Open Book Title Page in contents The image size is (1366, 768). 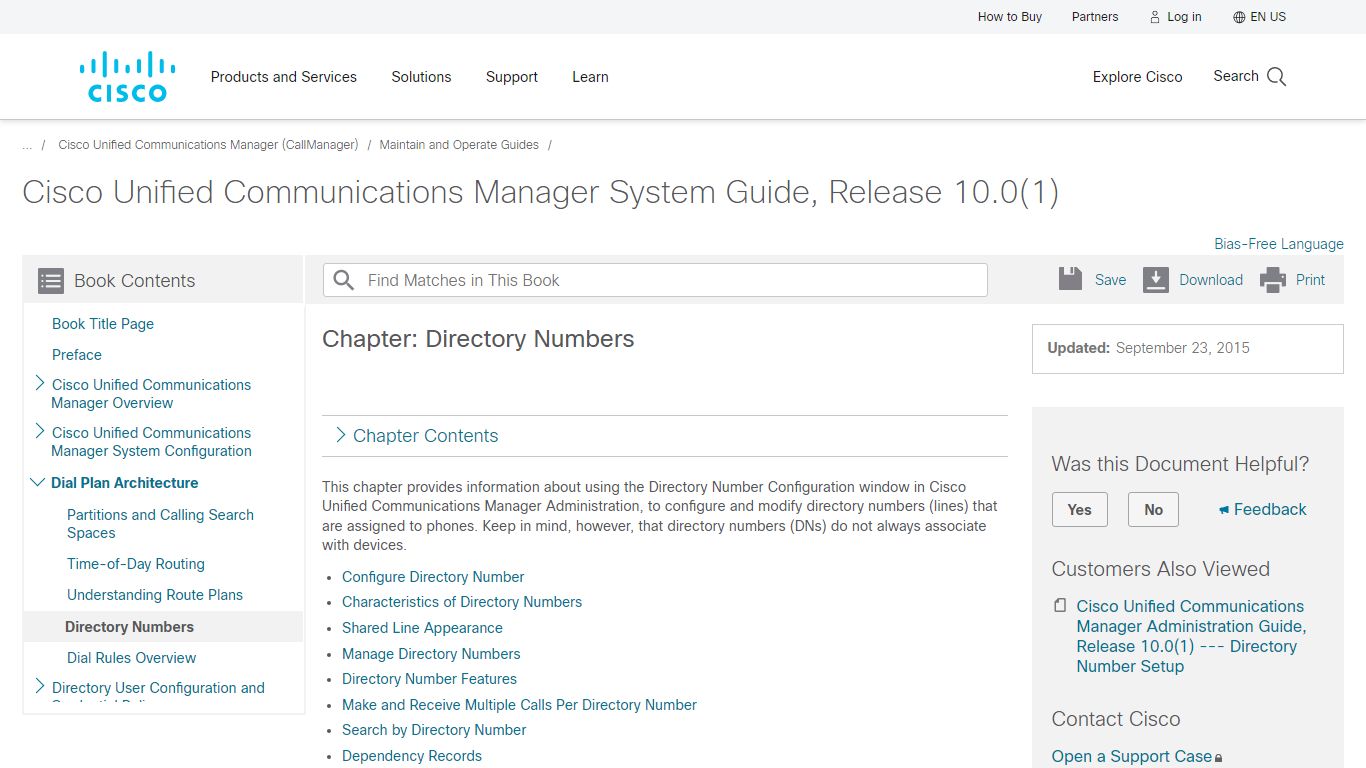click(x=103, y=324)
